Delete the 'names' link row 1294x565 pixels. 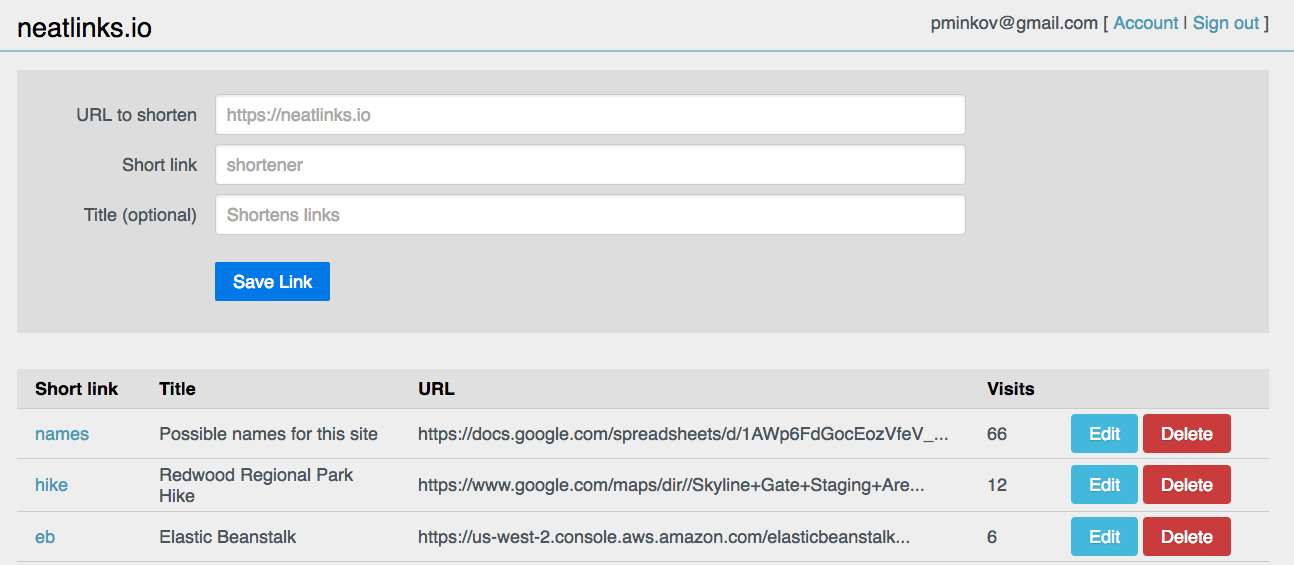point(1186,434)
